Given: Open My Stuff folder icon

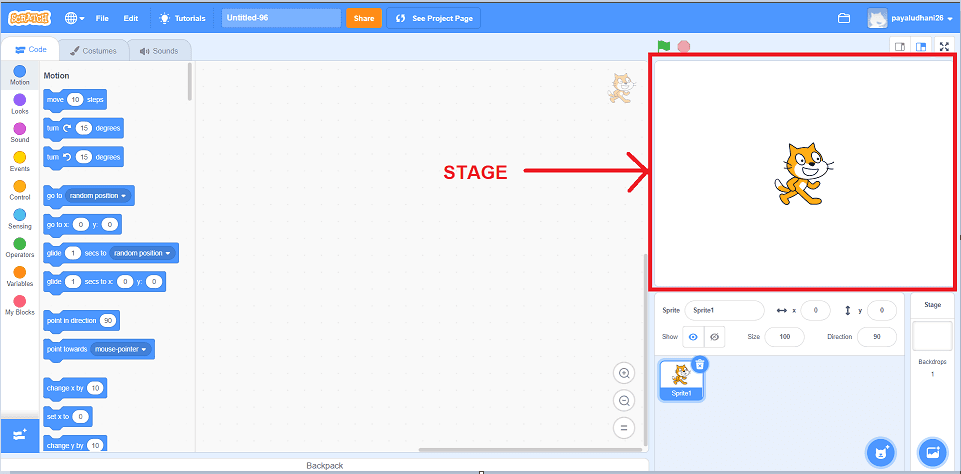Looking at the screenshot, I should coord(844,18).
